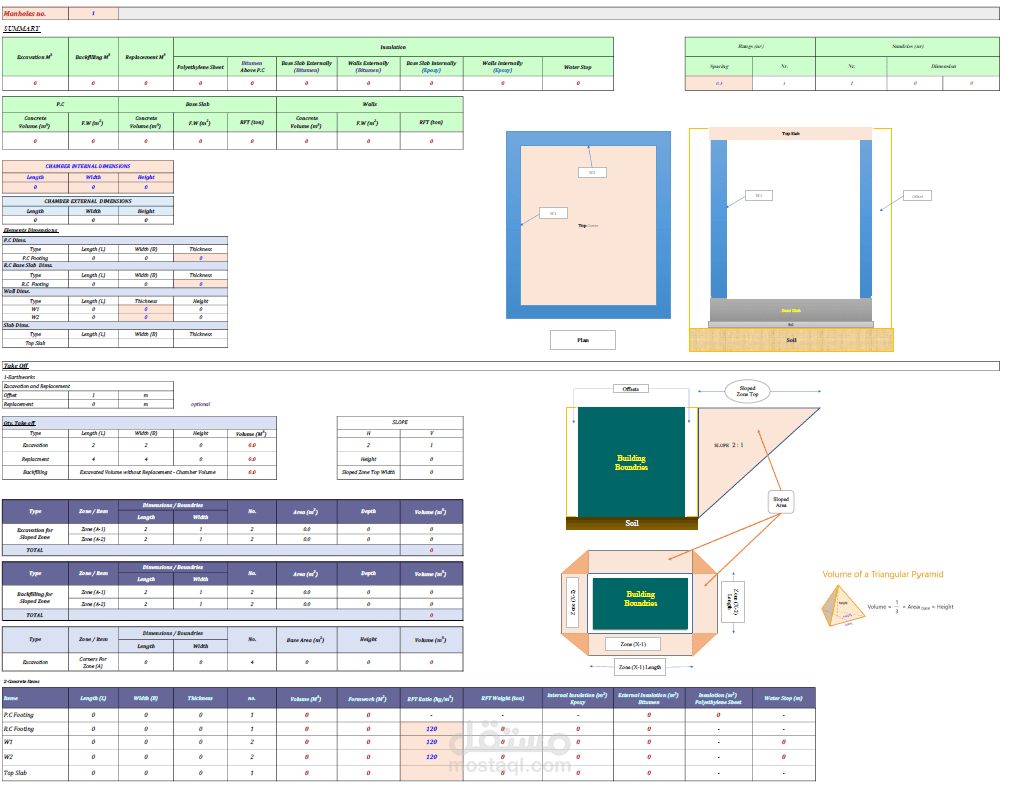This screenshot has height=792, width=1020.
Task: Click 'CHAMBER INTERNAL DIMENSIONS' title
Action: (x=88, y=166)
